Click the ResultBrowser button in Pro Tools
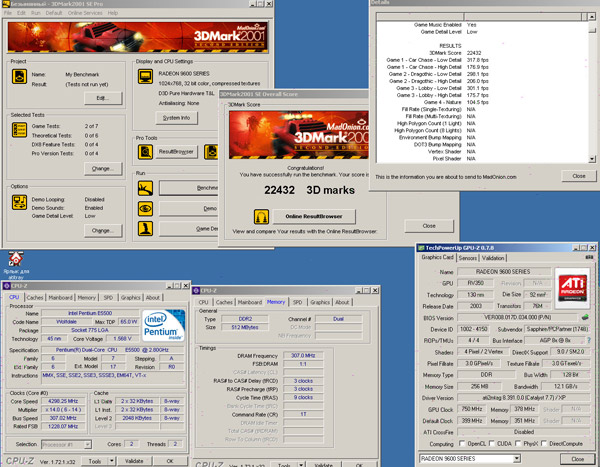Image resolution: width=600 pixels, height=467 pixels. pos(176,152)
